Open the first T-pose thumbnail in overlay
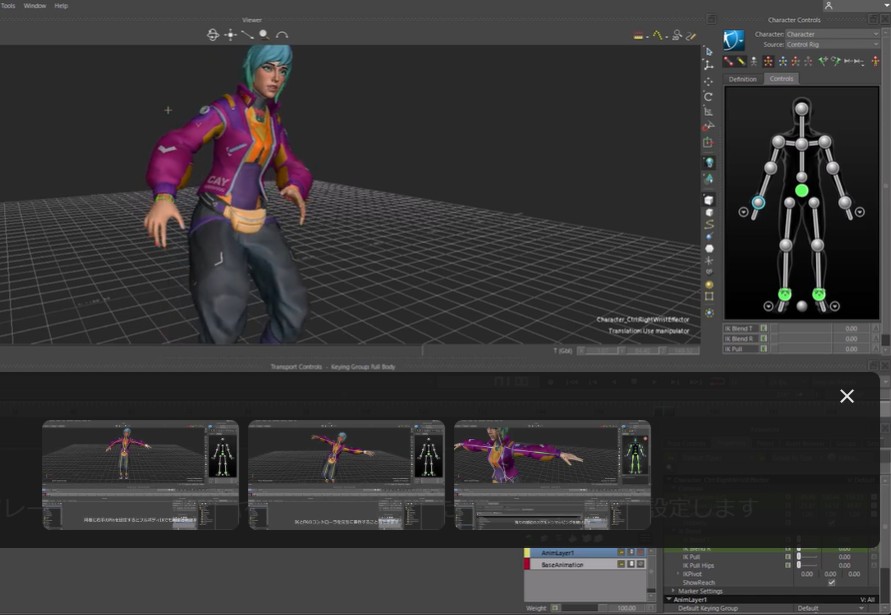 tap(140, 475)
